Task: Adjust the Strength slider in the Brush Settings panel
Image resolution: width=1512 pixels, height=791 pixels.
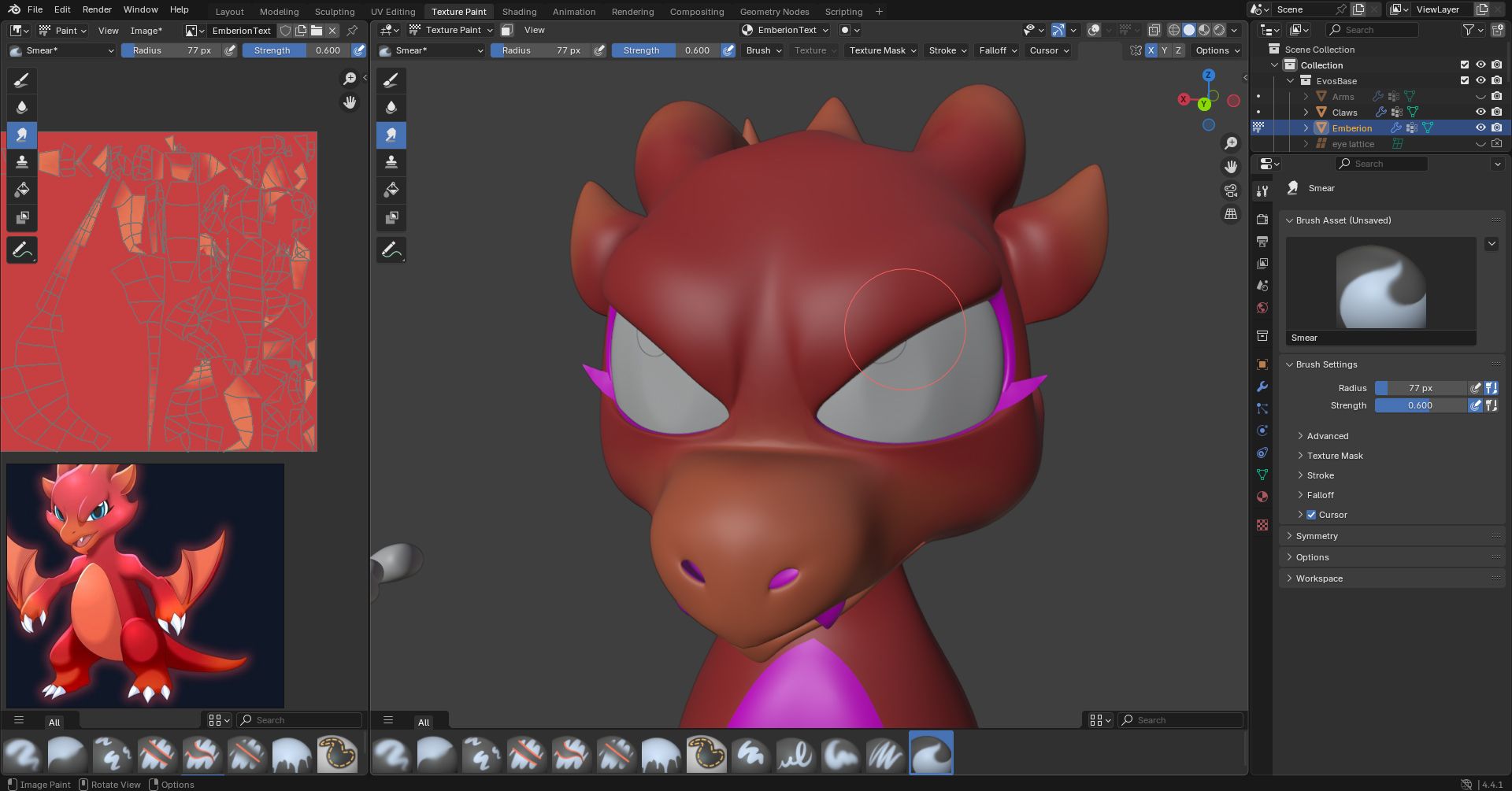Action: [x=1421, y=405]
